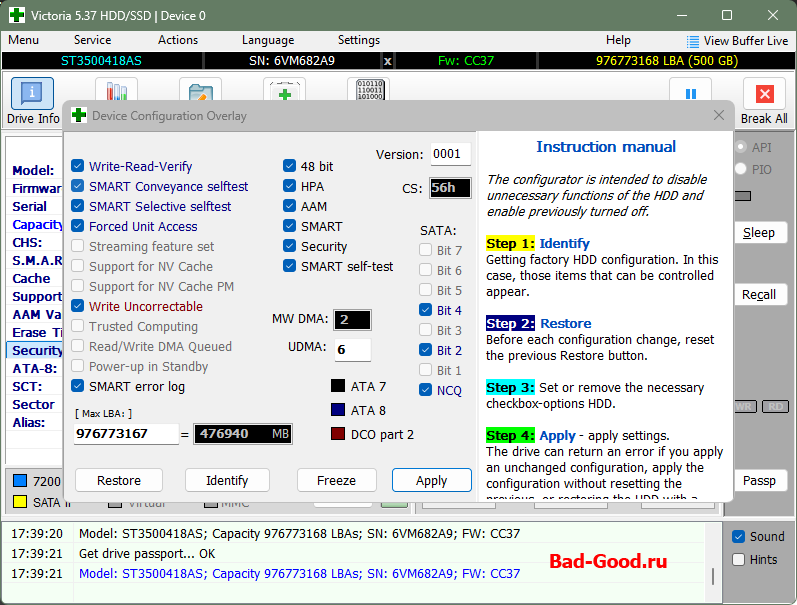Disable the Sound checkbox

(738, 536)
